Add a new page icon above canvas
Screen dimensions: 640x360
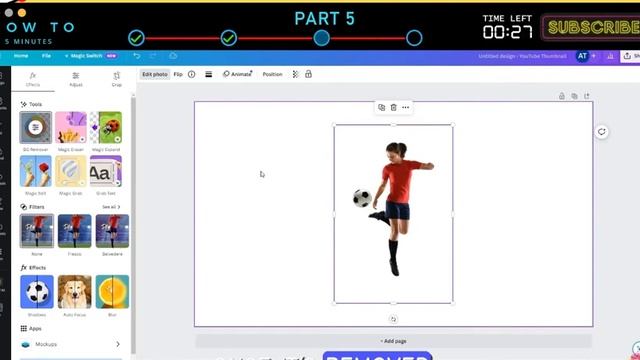click(587, 96)
